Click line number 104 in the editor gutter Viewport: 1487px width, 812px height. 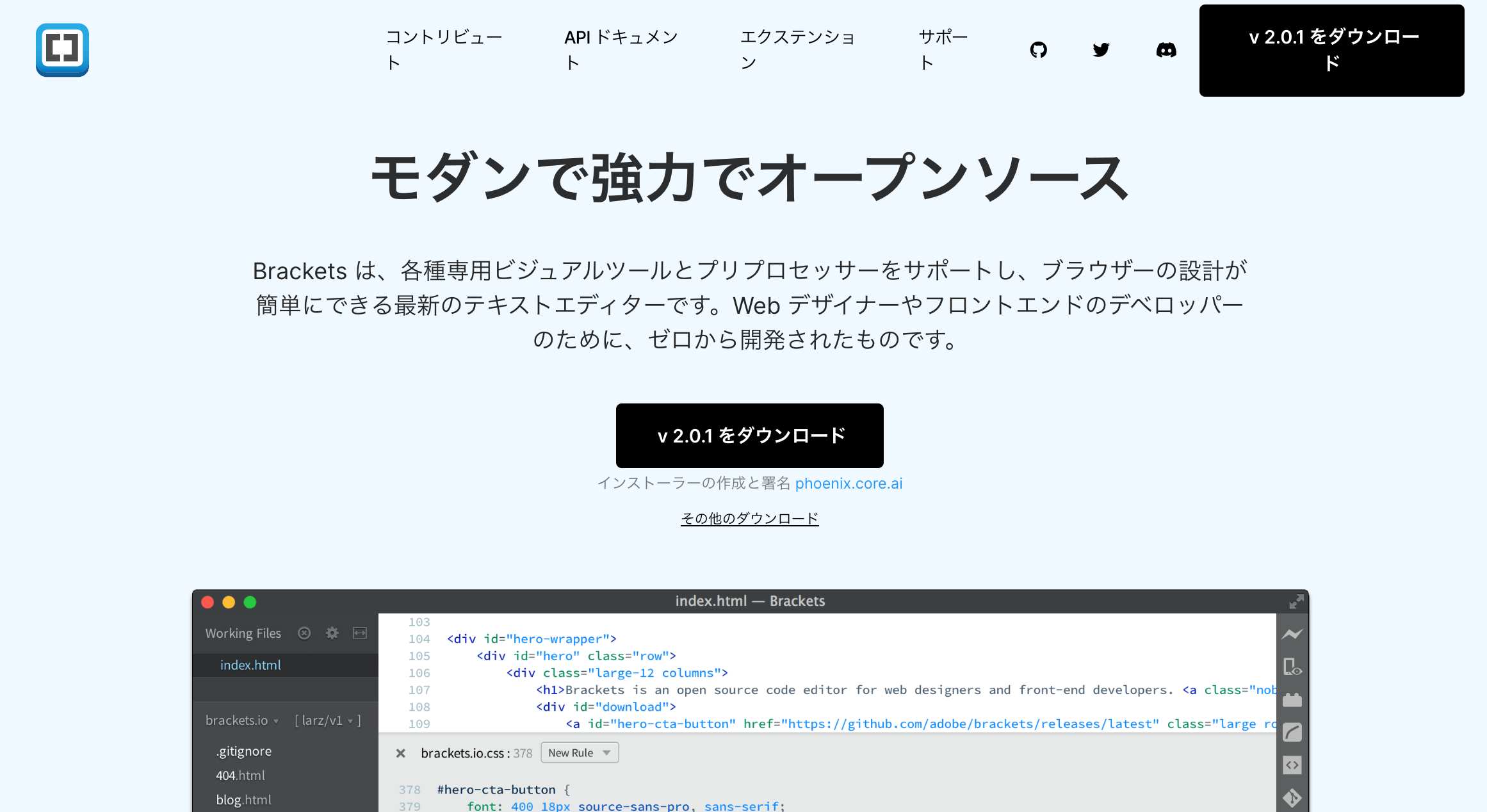(419, 639)
